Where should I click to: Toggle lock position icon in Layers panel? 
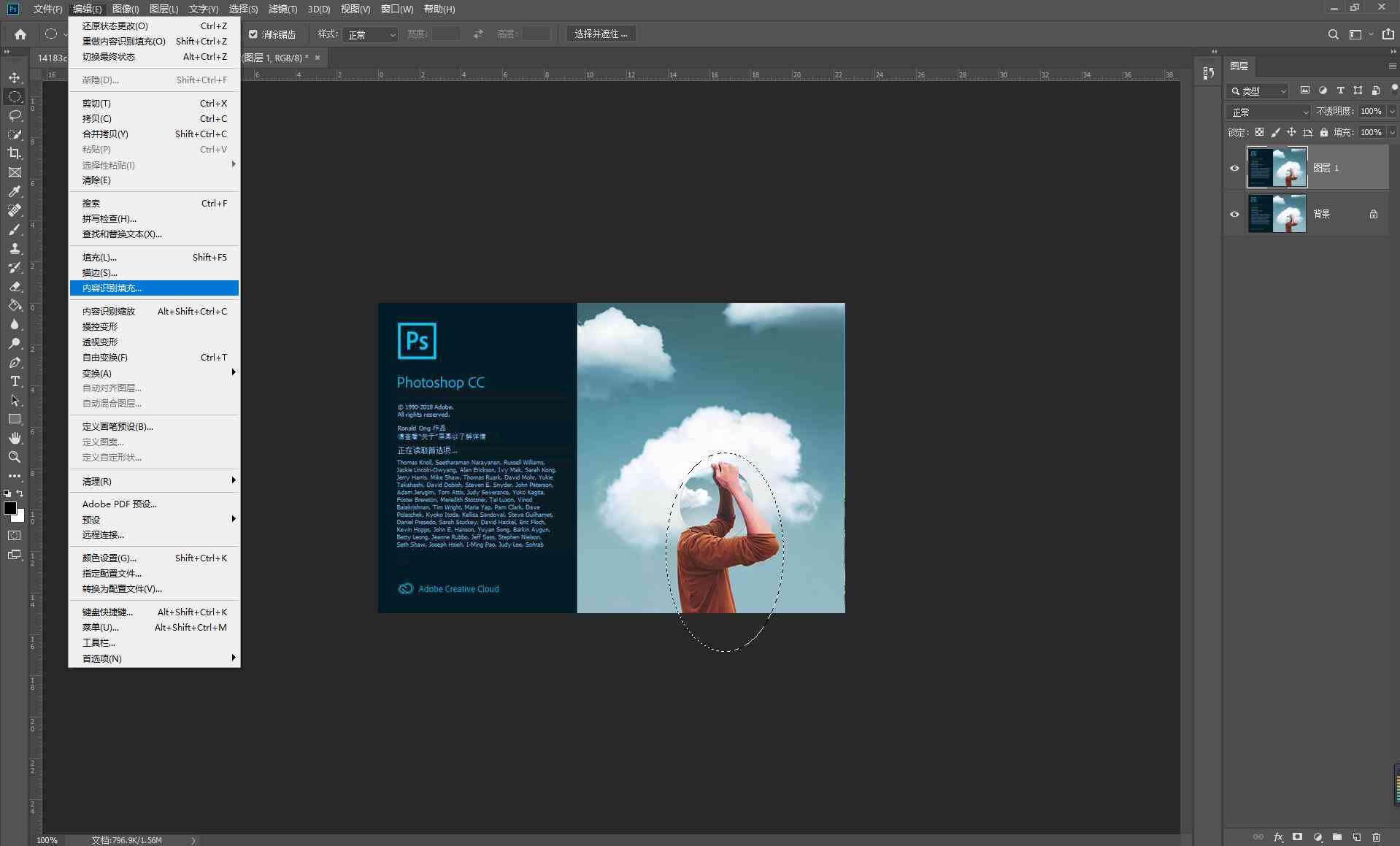1291,132
